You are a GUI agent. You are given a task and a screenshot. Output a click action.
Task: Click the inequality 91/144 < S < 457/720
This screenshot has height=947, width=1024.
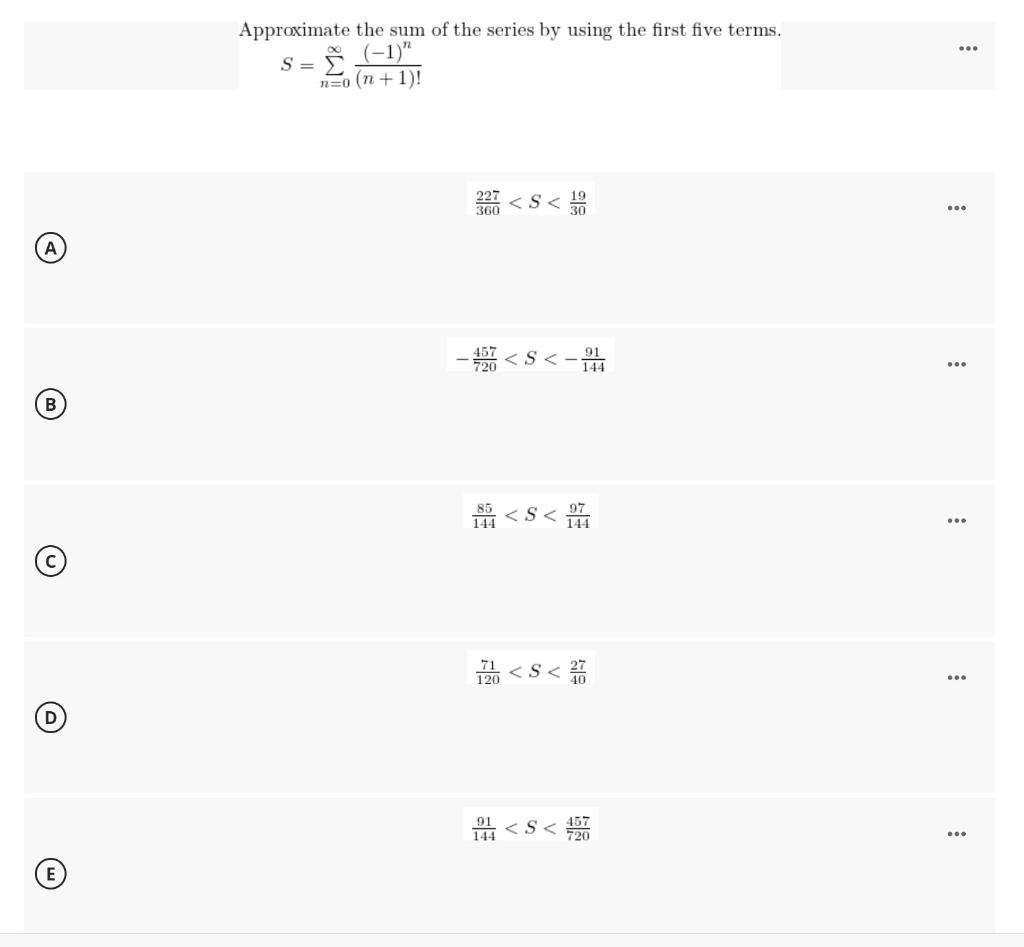(530, 826)
